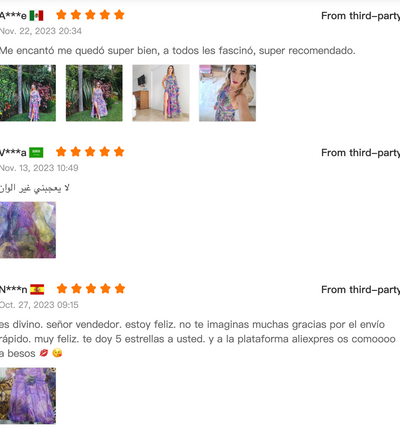Click the Arabic review text by V***a

coord(35,188)
